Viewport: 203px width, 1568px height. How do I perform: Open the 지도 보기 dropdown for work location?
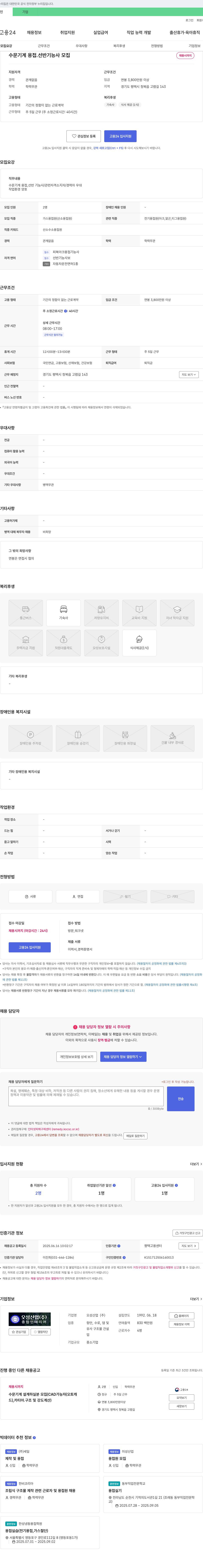[189, 374]
